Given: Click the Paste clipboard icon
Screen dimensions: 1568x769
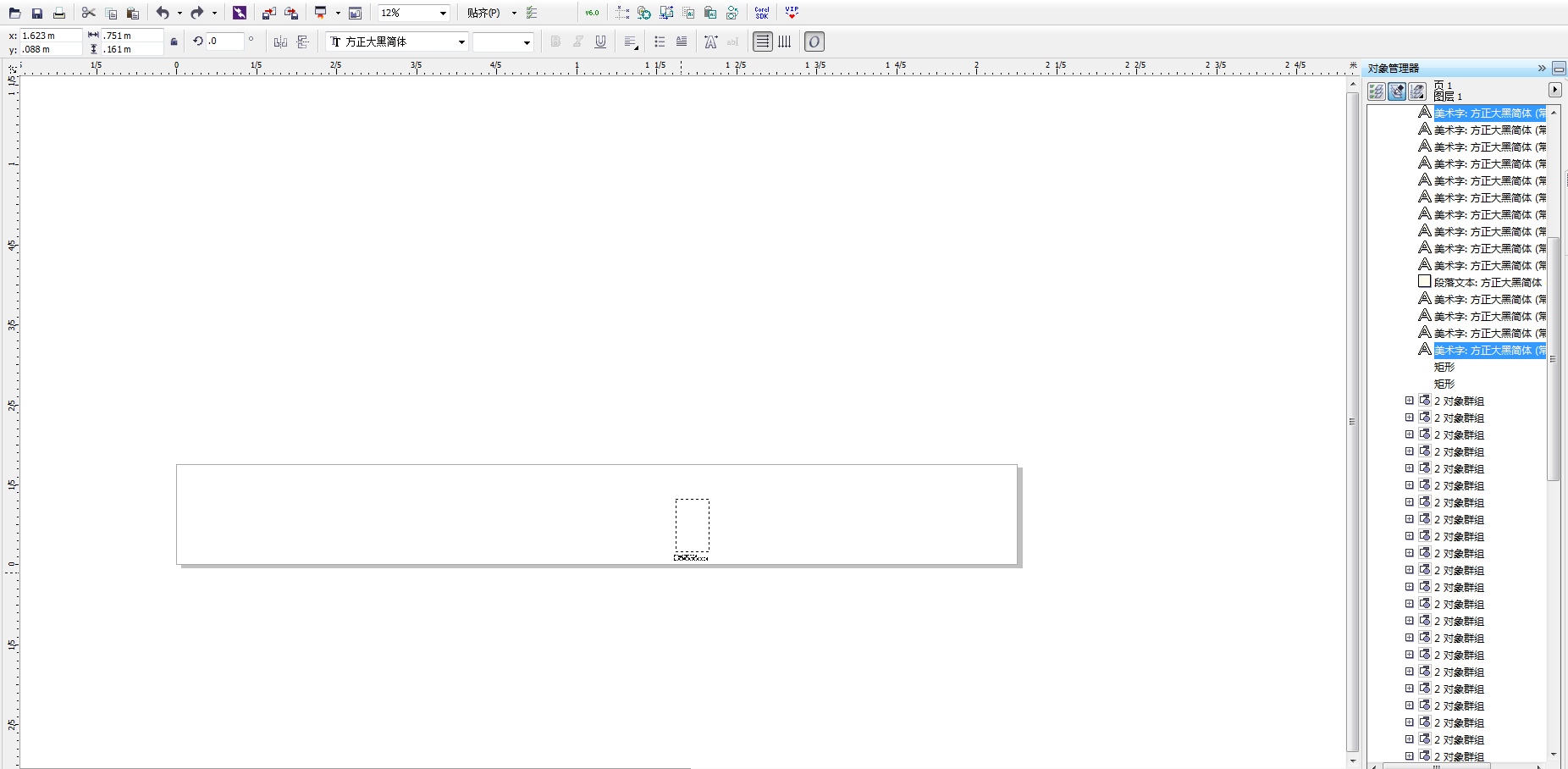Looking at the screenshot, I should (133, 13).
